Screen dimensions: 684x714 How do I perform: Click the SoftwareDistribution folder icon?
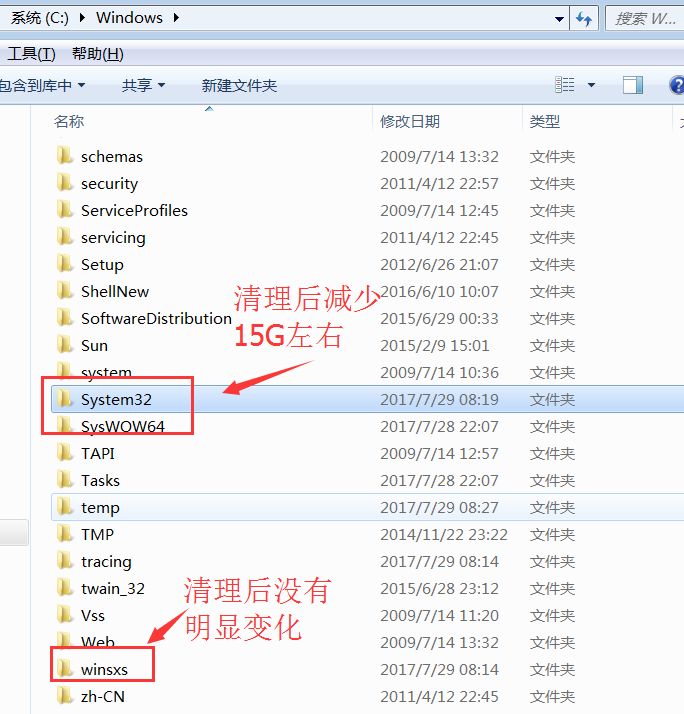65,318
